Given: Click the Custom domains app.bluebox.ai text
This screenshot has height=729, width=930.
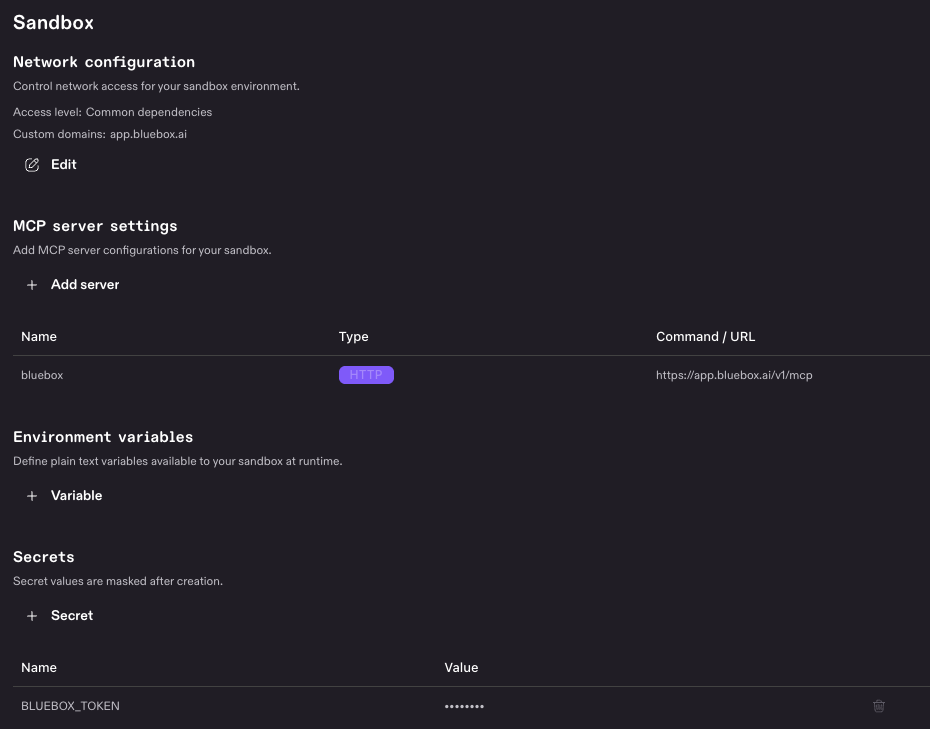Looking at the screenshot, I should pos(100,134).
